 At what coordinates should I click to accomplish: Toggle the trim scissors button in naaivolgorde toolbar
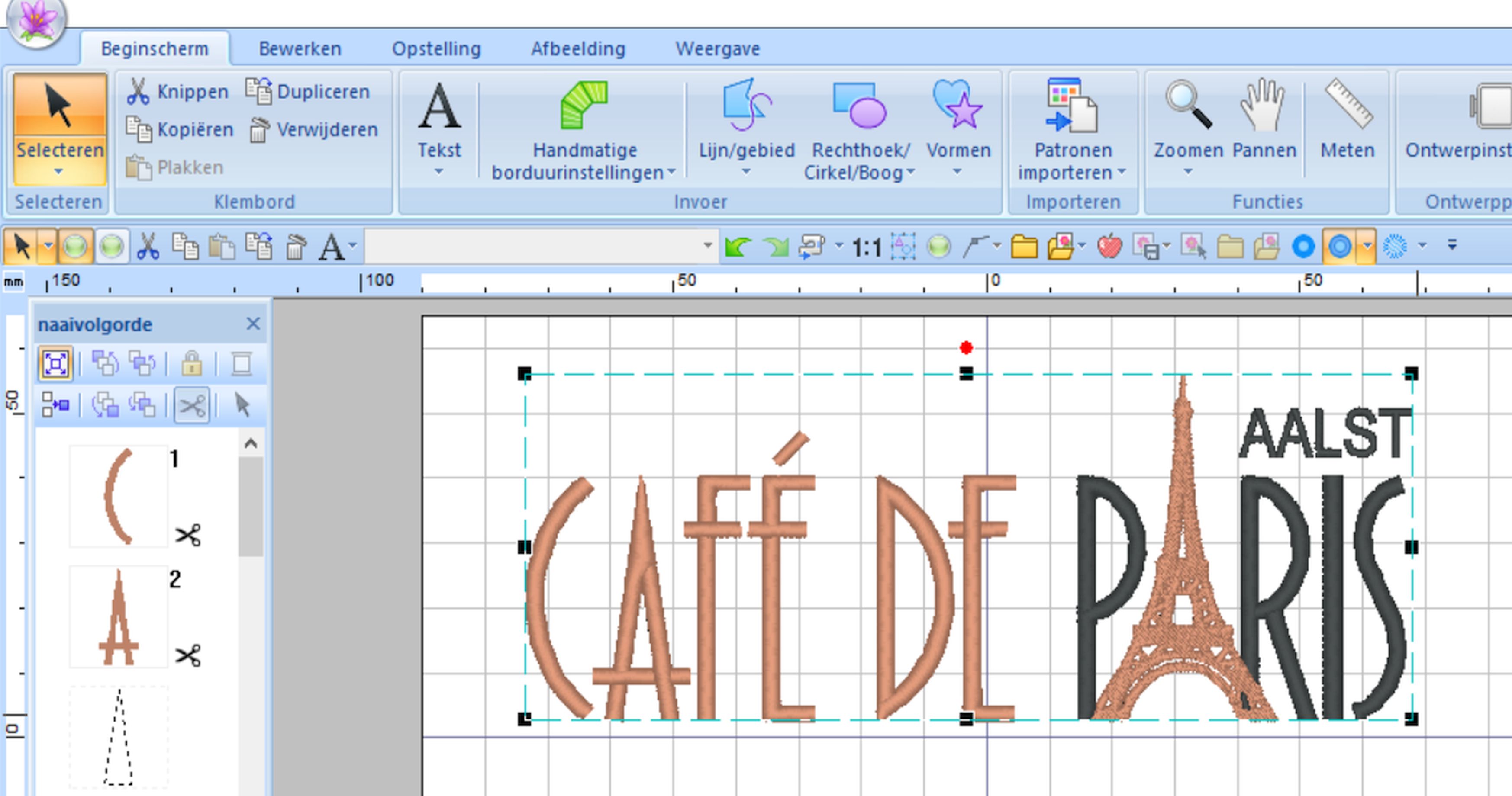pyautogui.click(x=192, y=405)
